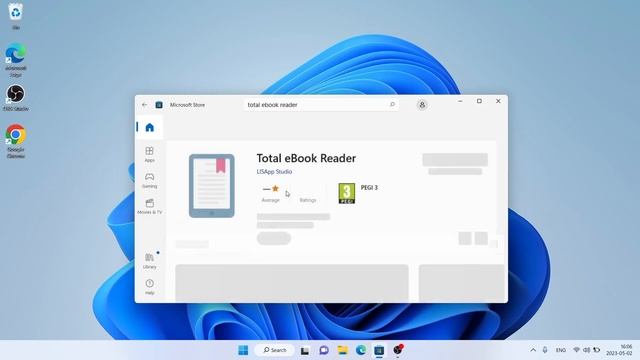Open the Windows Start menu
Image resolution: width=640 pixels, height=360 pixels.
[x=243, y=350]
